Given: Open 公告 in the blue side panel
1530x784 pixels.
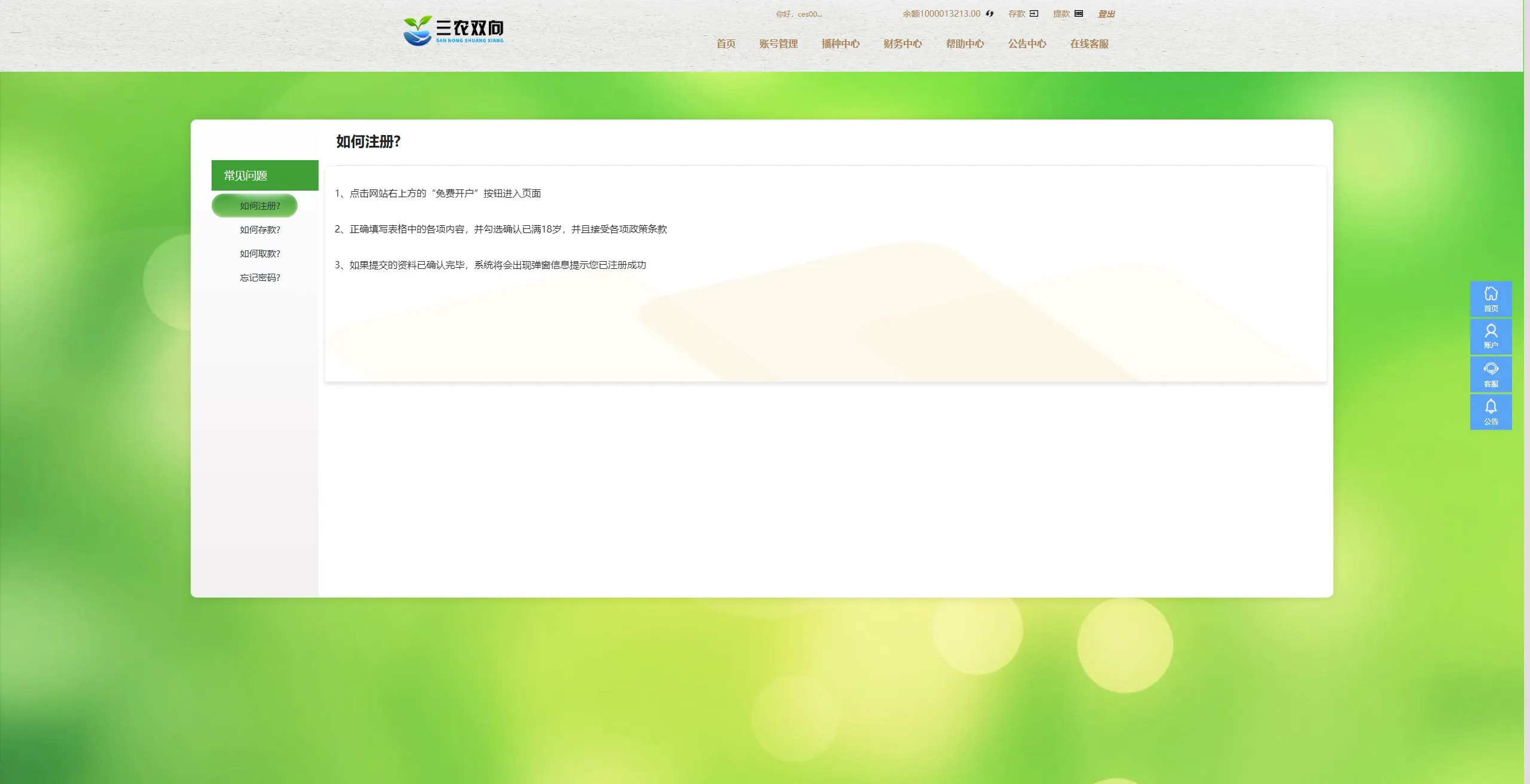Looking at the screenshot, I should point(1491,412).
